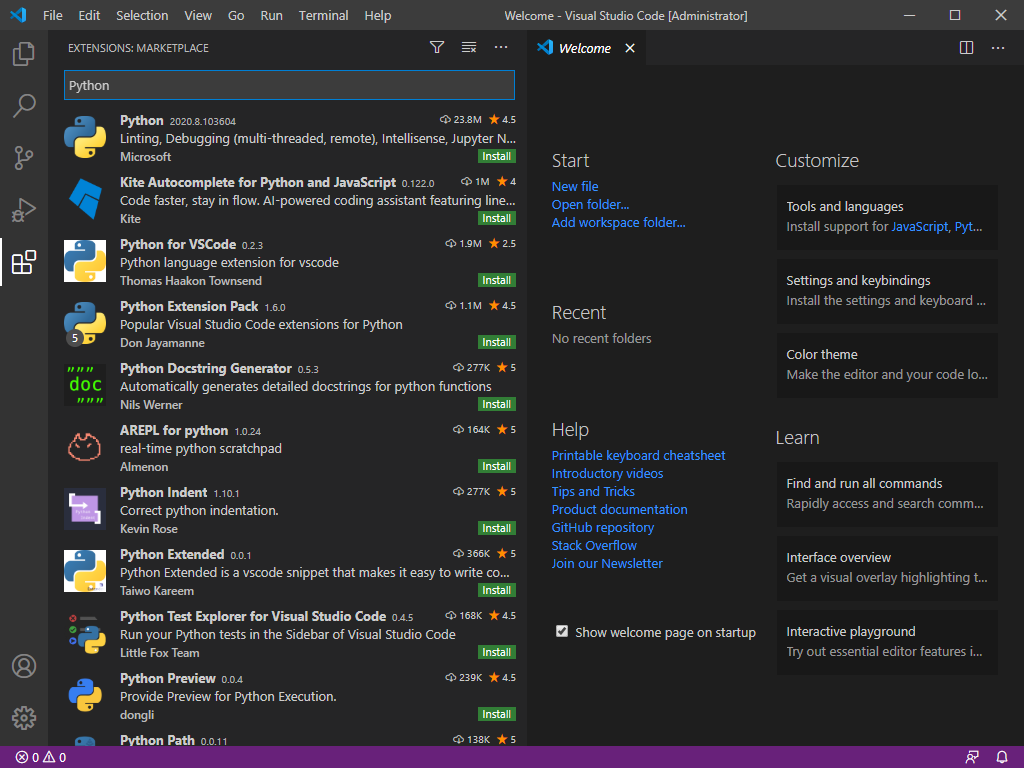Install Python for VSCode extension
1024x768 pixels.
click(497, 280)
